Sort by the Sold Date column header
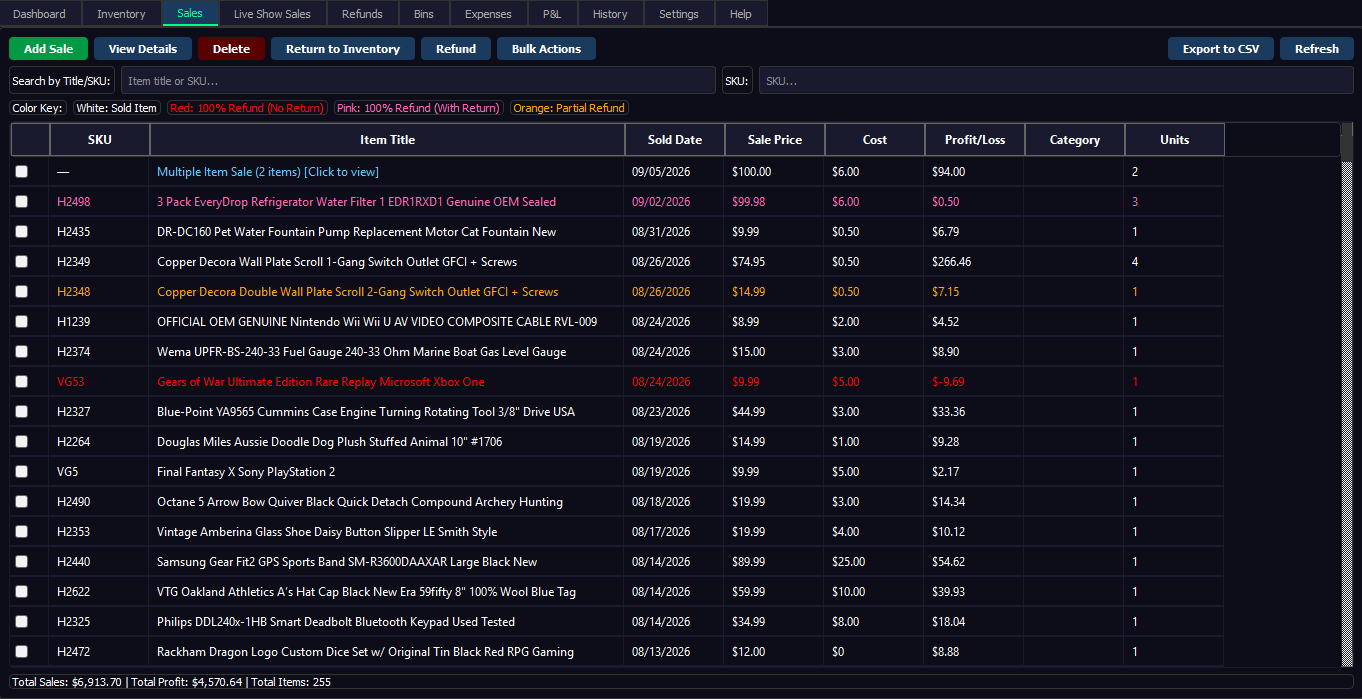The image size is (1362, 699). [x=675, y=140]
